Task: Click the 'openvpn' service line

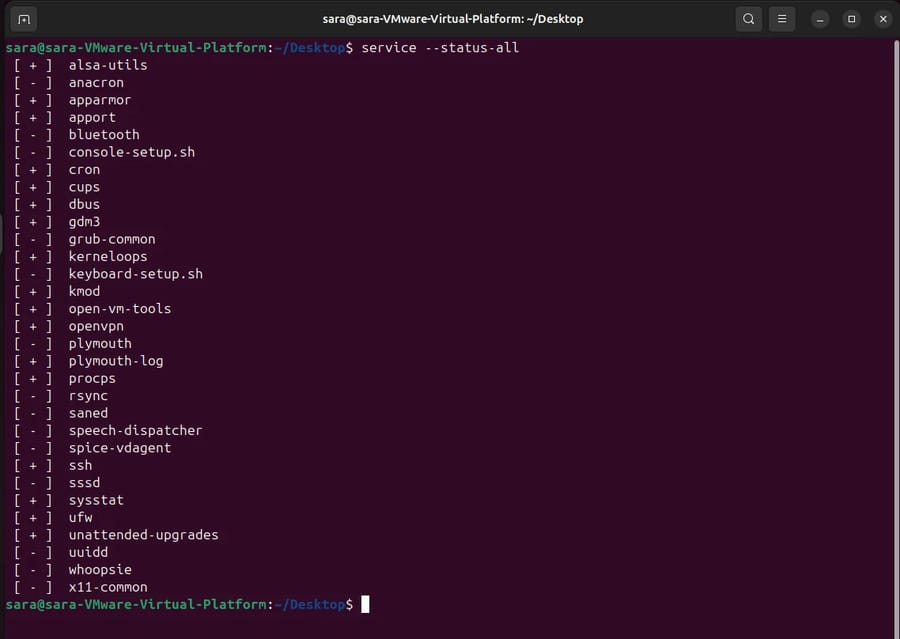Action: [x=69, y=326]
